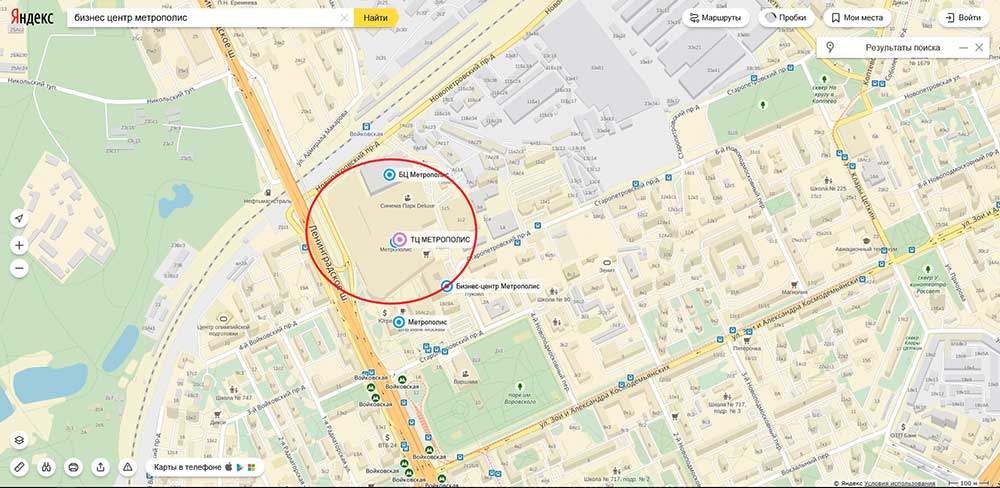The height and width of the screenshot is (488, 1000).
Task: Select the Бизнес-центр Метрополис result marker
Action: pyautogui.click(x=447, y=286)
